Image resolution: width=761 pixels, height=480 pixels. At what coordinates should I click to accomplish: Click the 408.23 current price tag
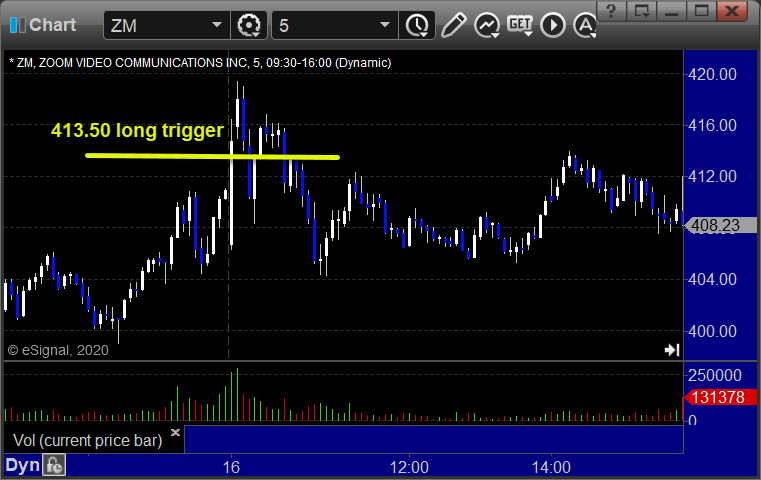point(720,225)
